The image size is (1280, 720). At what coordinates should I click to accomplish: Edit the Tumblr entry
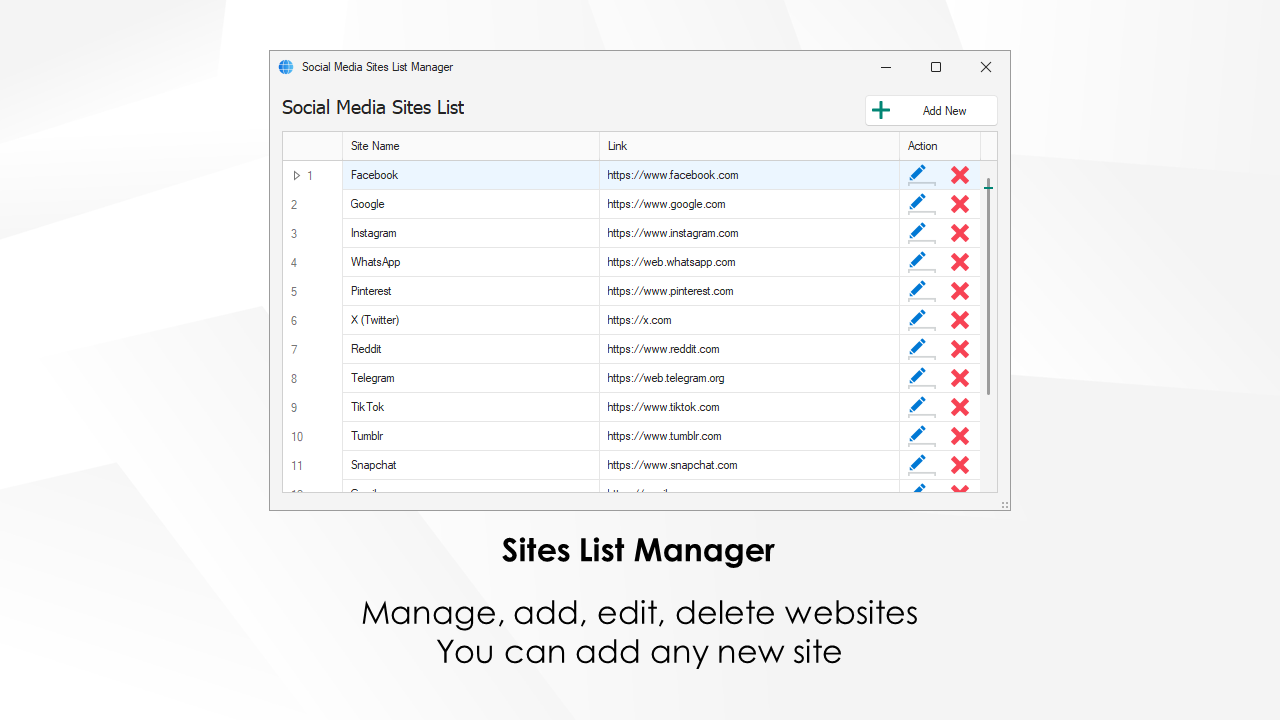click(918, 436)
